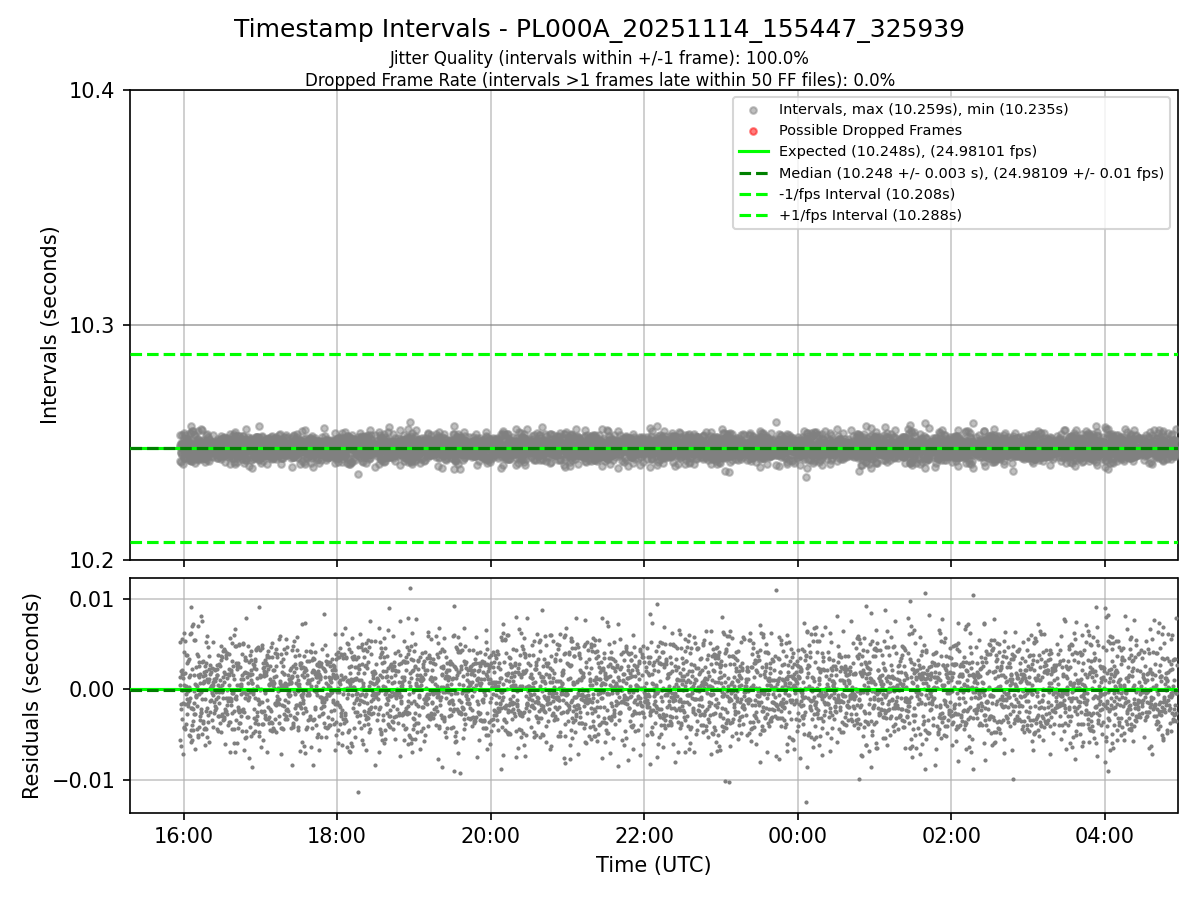Click the red dot marker beside 'Possible Dropped Frames'
This screenshot has width=1200, height=900.
point(754,131)
